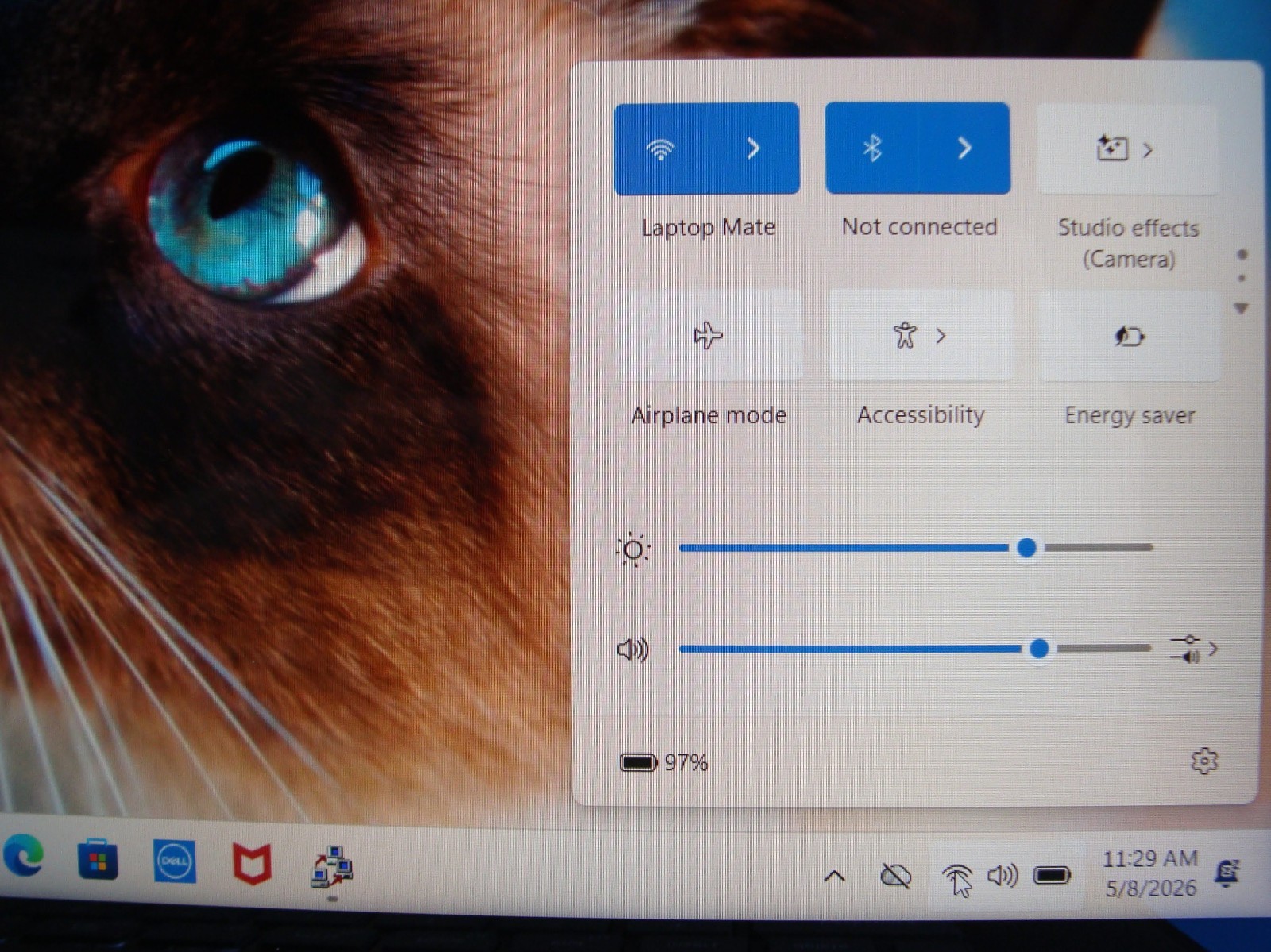Open Bluetooth devices list chevron
The height and width of the screenshot is (952, 1271).
pyautogui.click(x=964, y=148)
